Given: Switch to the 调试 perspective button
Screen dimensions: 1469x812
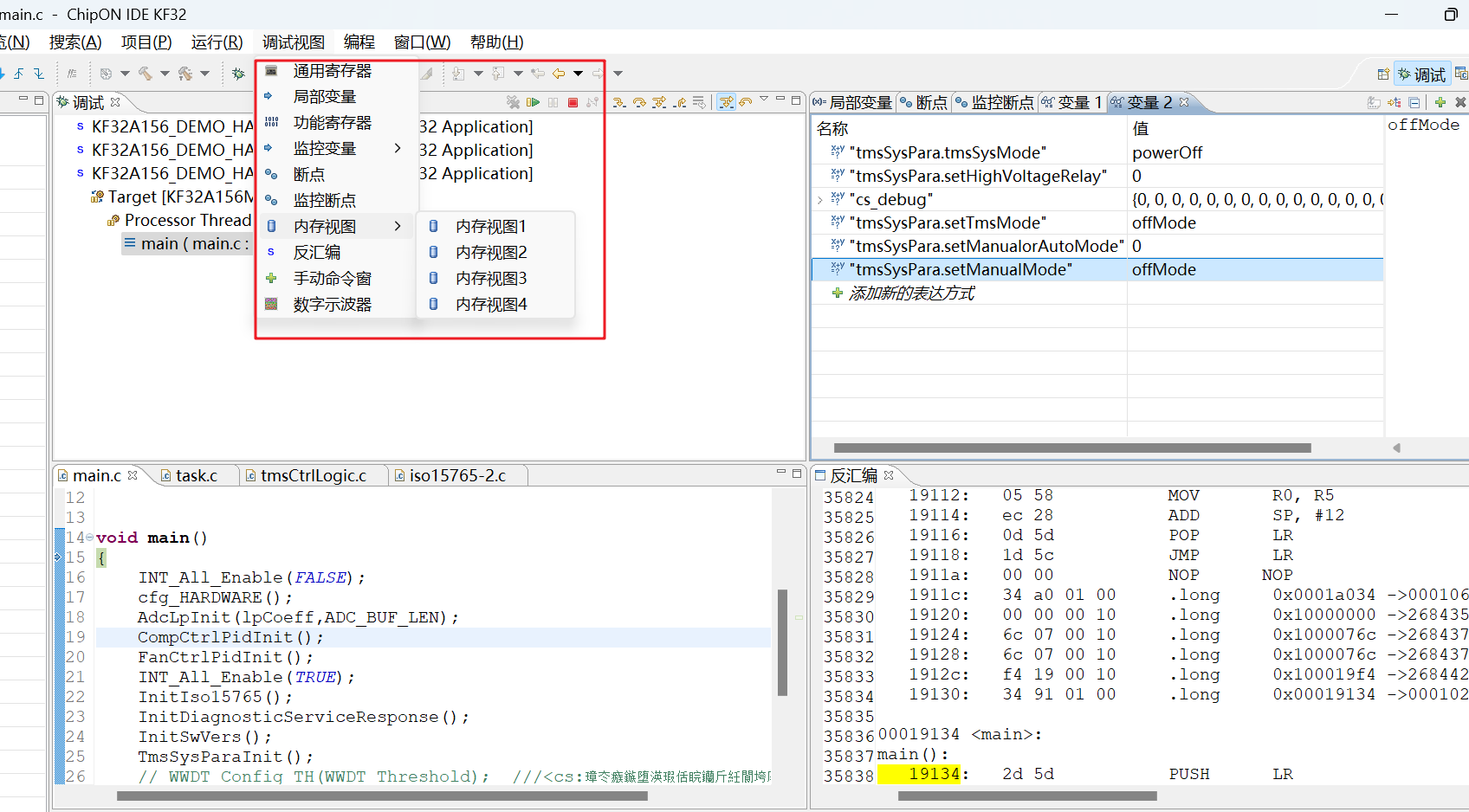Looking at the screenshot, I should click(x=1423, y=74).
